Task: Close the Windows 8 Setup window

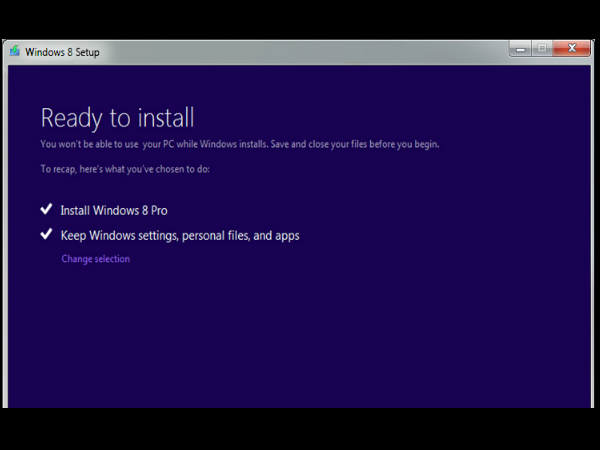Action: click(571, 49)
